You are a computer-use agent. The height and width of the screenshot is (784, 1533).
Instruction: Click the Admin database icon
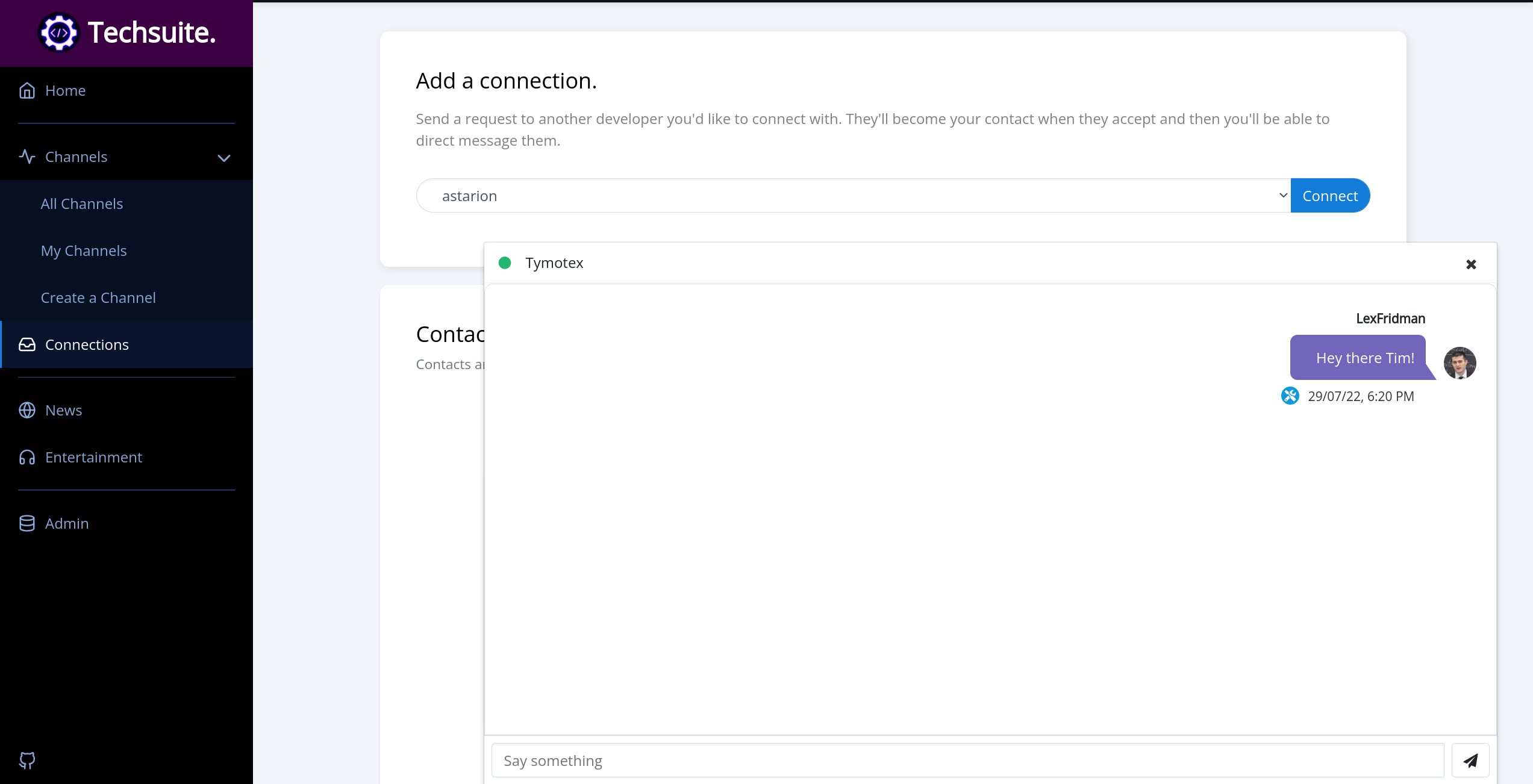(x=27, y=523)
